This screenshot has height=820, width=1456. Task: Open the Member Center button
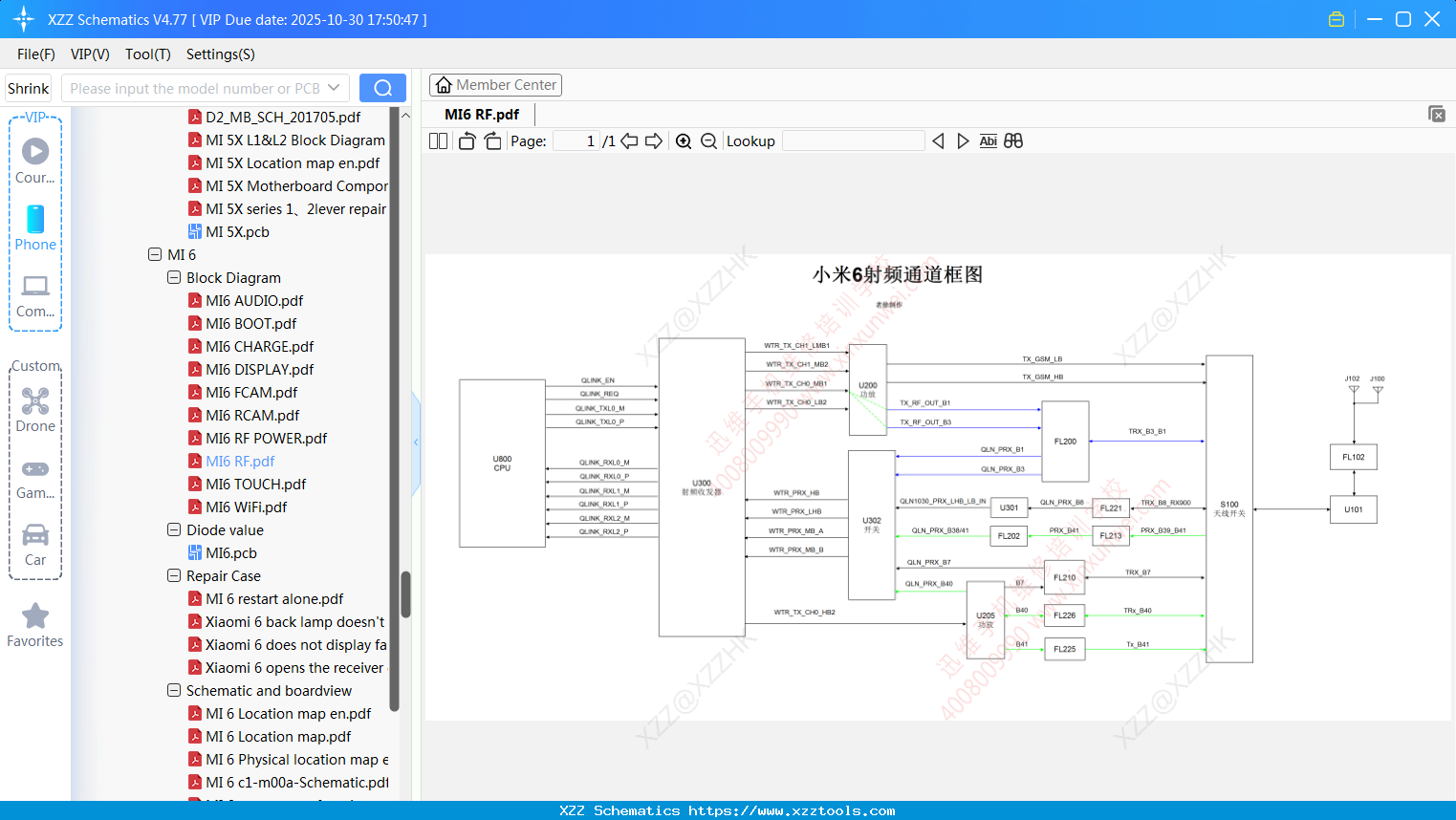coord(495,85)
